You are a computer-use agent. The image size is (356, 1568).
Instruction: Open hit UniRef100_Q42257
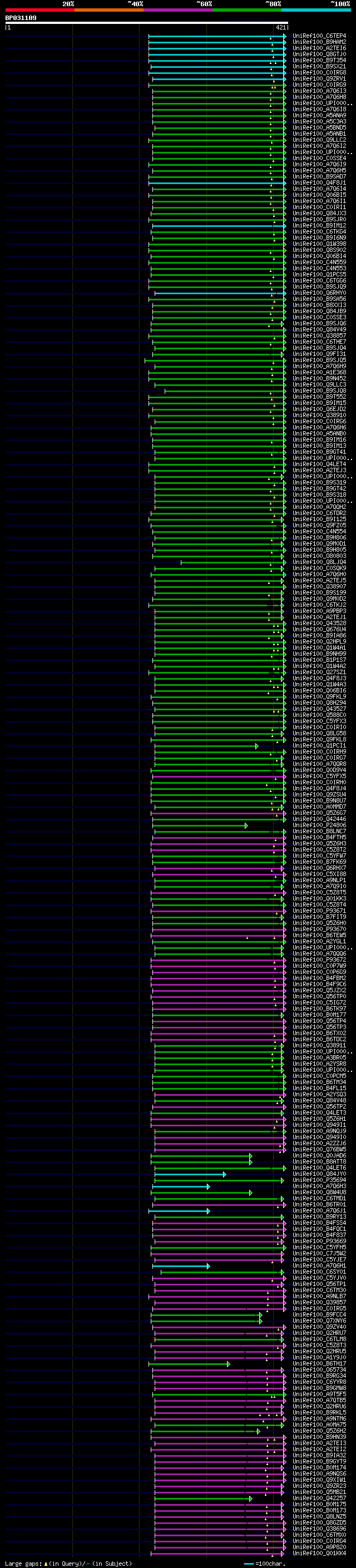319,1498
